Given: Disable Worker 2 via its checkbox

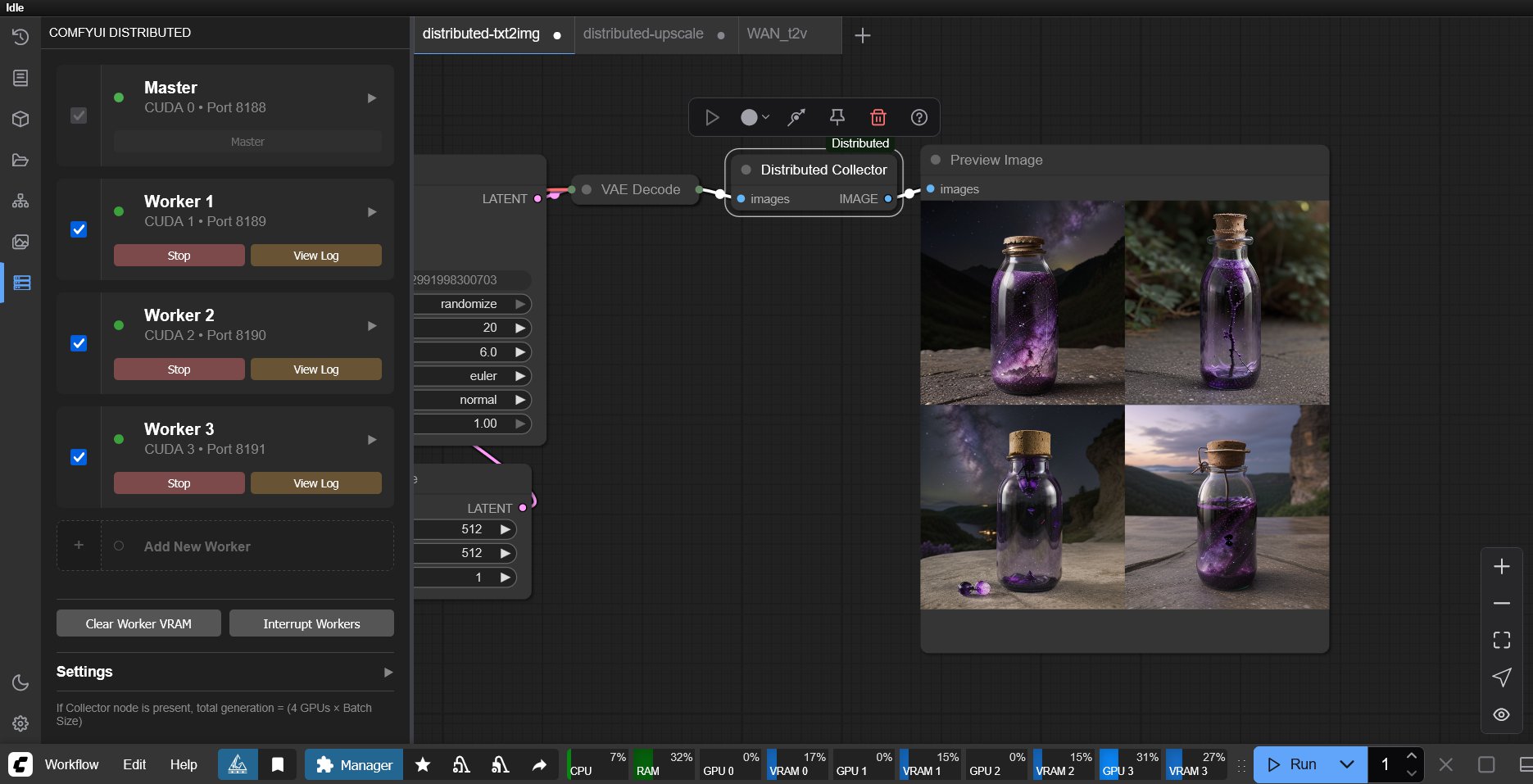Looking at the screenshot, I should pyautogui.click(x=79, y=343).
